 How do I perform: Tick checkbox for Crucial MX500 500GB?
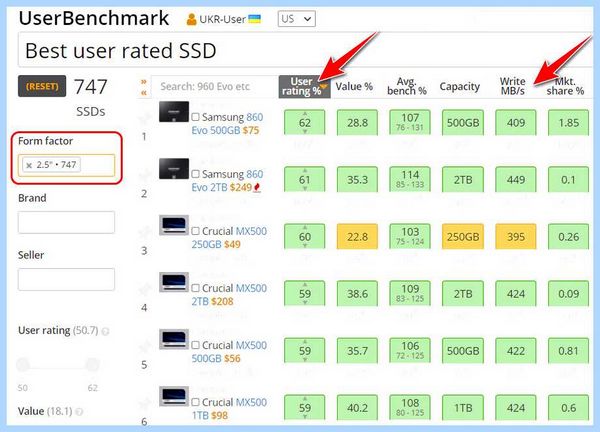click(196, 345)
